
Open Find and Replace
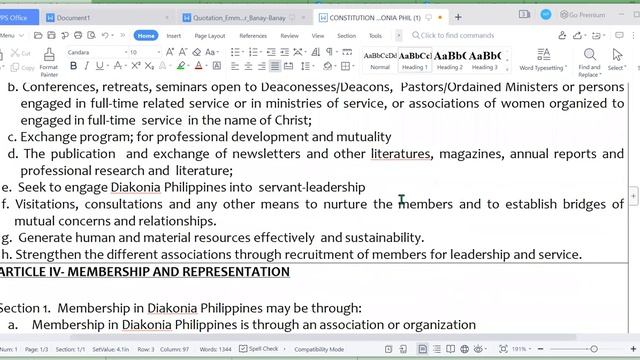(x=589, y=62)
